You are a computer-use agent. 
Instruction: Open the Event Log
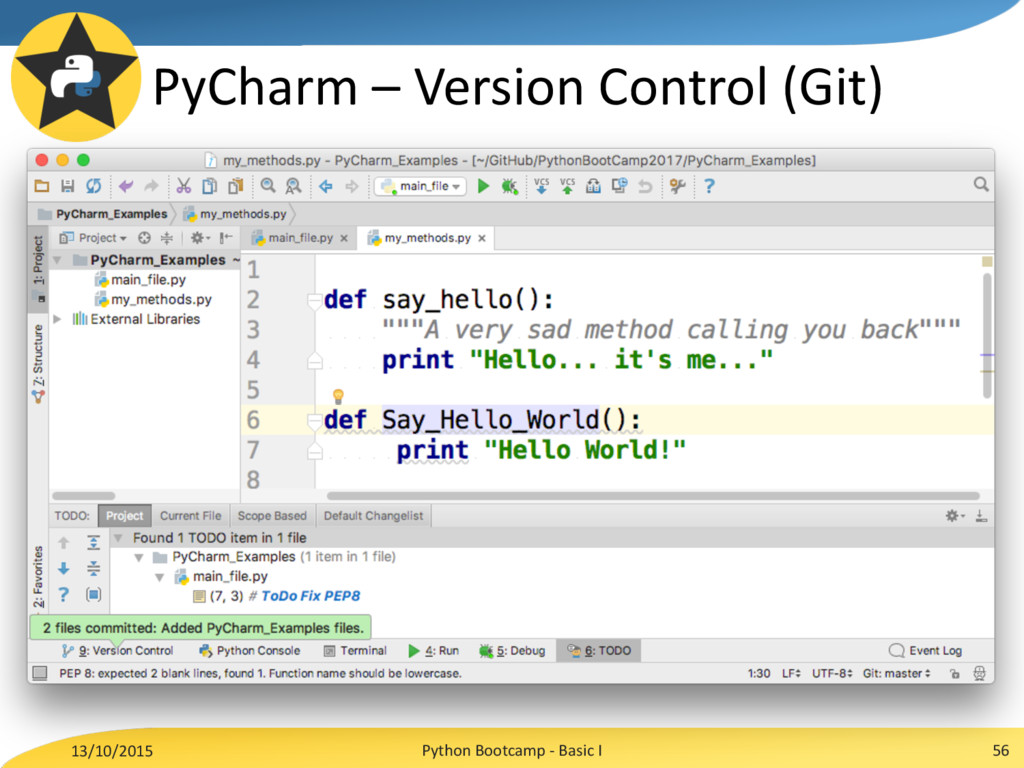[x=925, y=651]
